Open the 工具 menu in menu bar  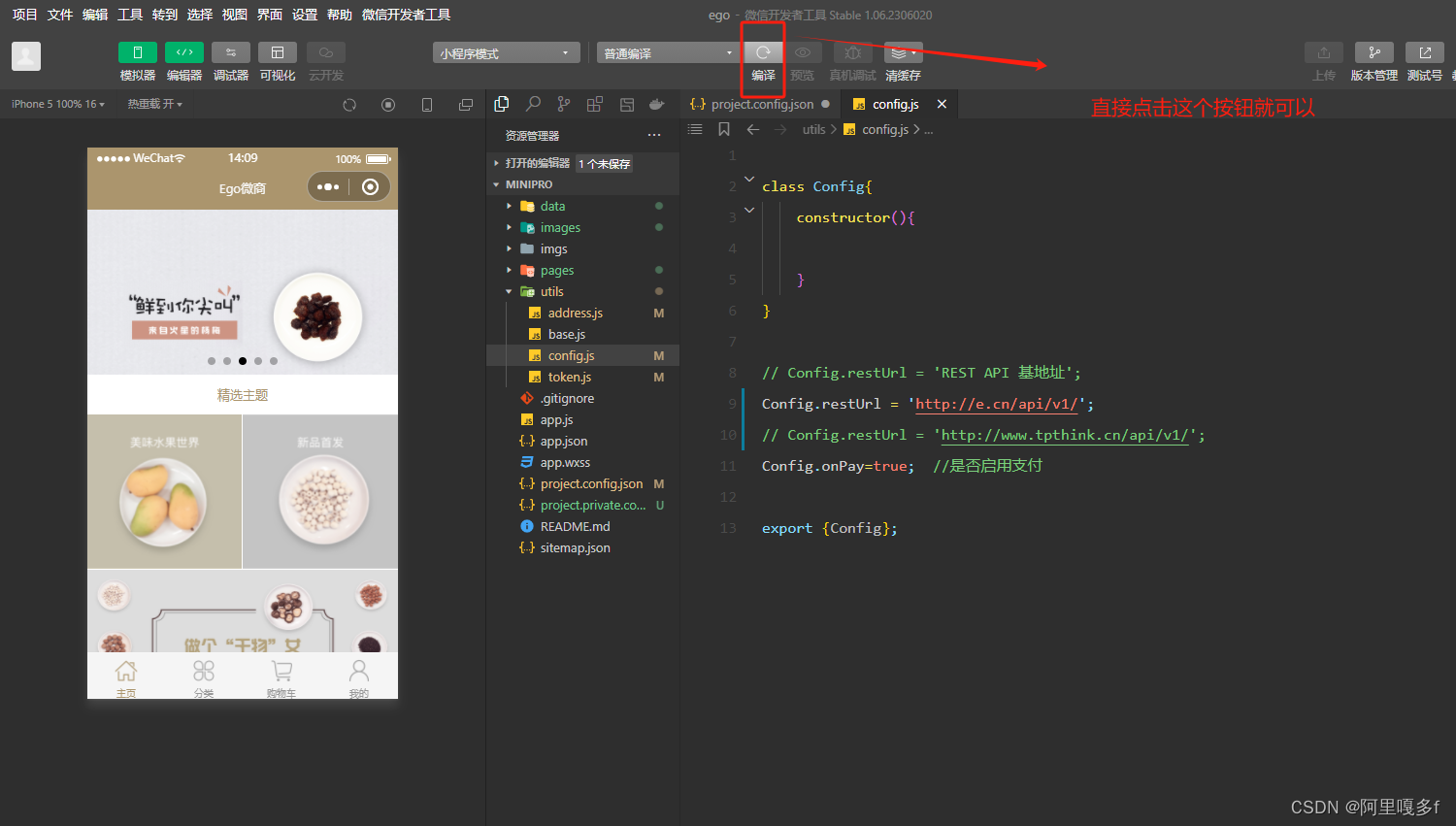[x=129, y=15]
